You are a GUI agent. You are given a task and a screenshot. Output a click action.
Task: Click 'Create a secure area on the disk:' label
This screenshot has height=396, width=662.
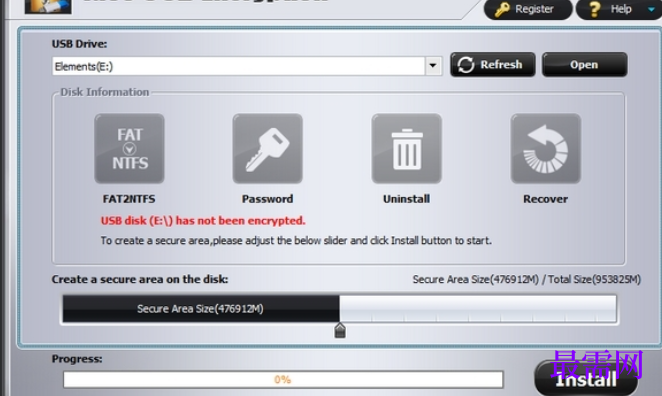click(140, 279)
